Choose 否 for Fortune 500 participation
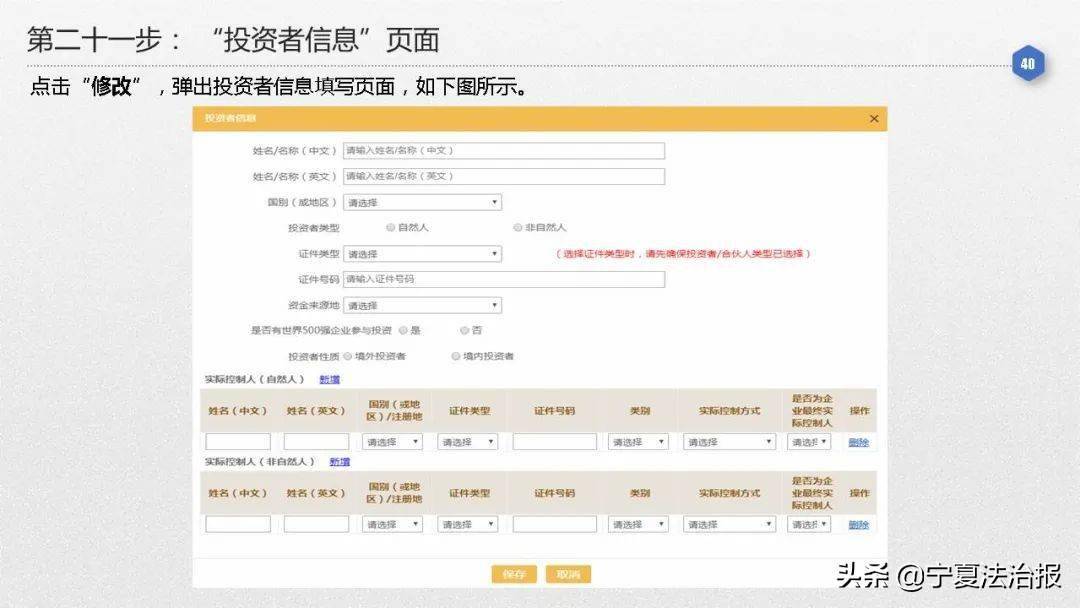 (464, 331)
